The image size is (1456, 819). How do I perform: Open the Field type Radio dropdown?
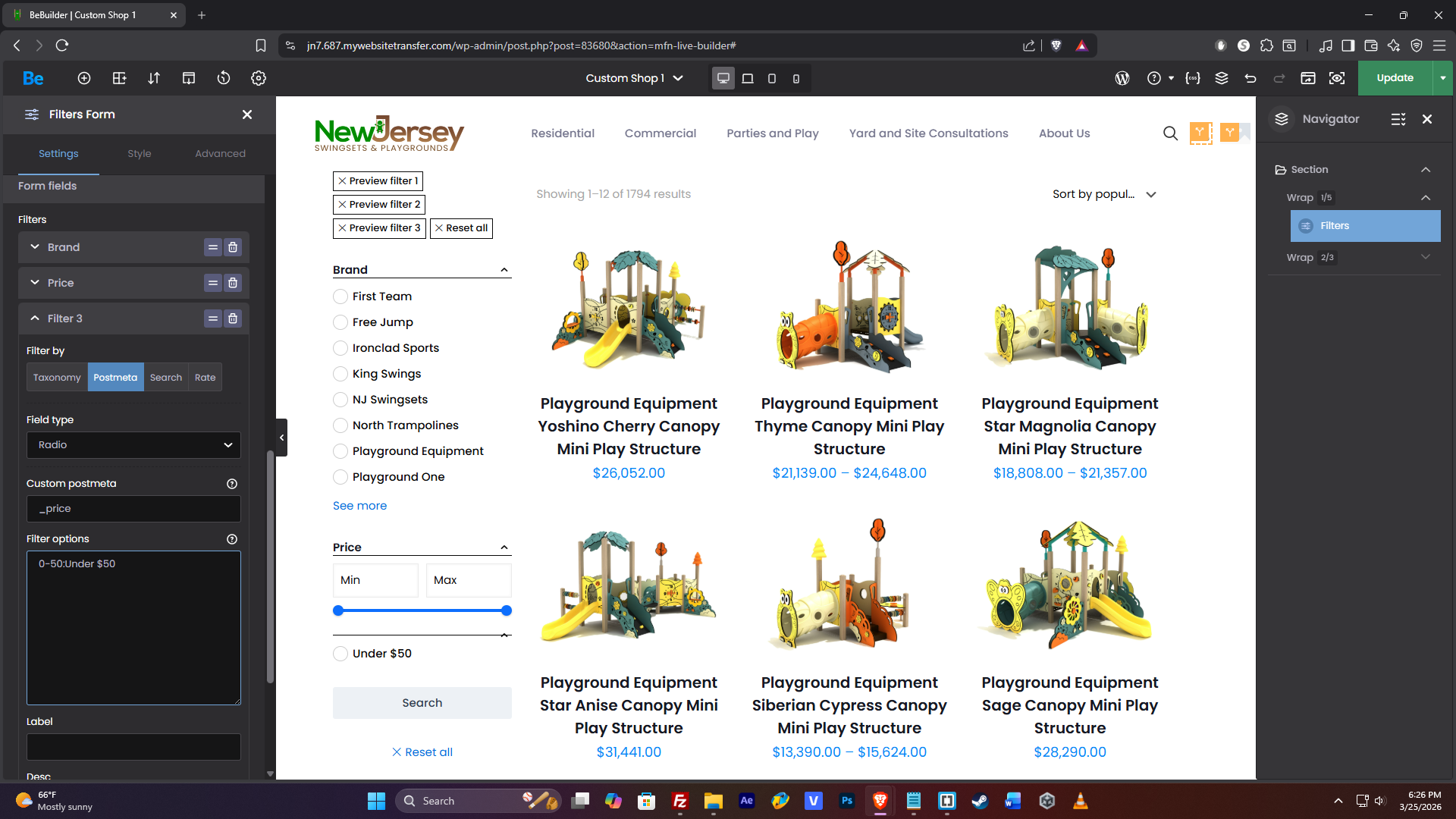click(133, 445)
